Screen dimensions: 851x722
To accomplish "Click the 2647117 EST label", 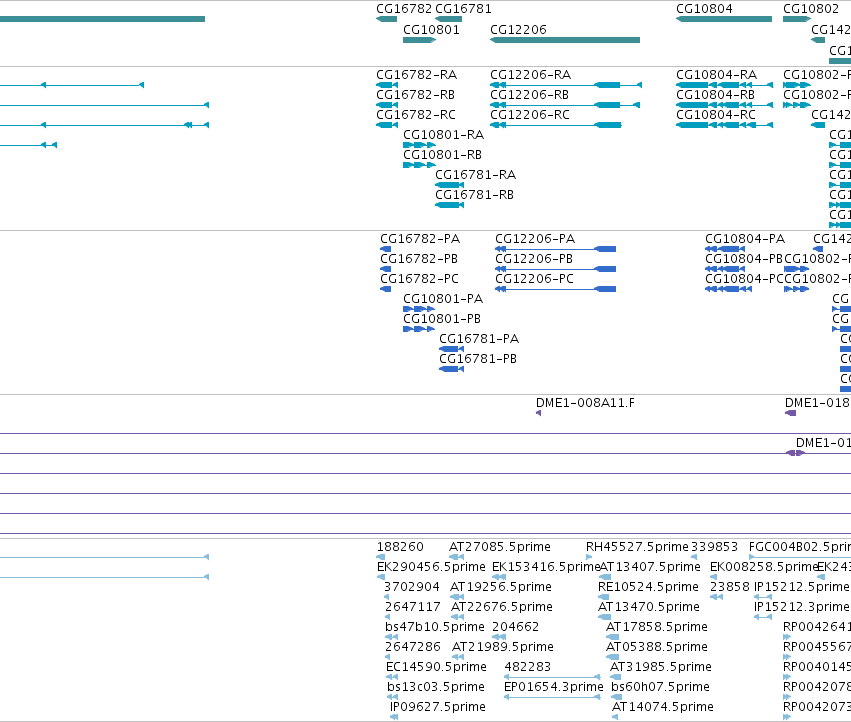I will point(413,606).
